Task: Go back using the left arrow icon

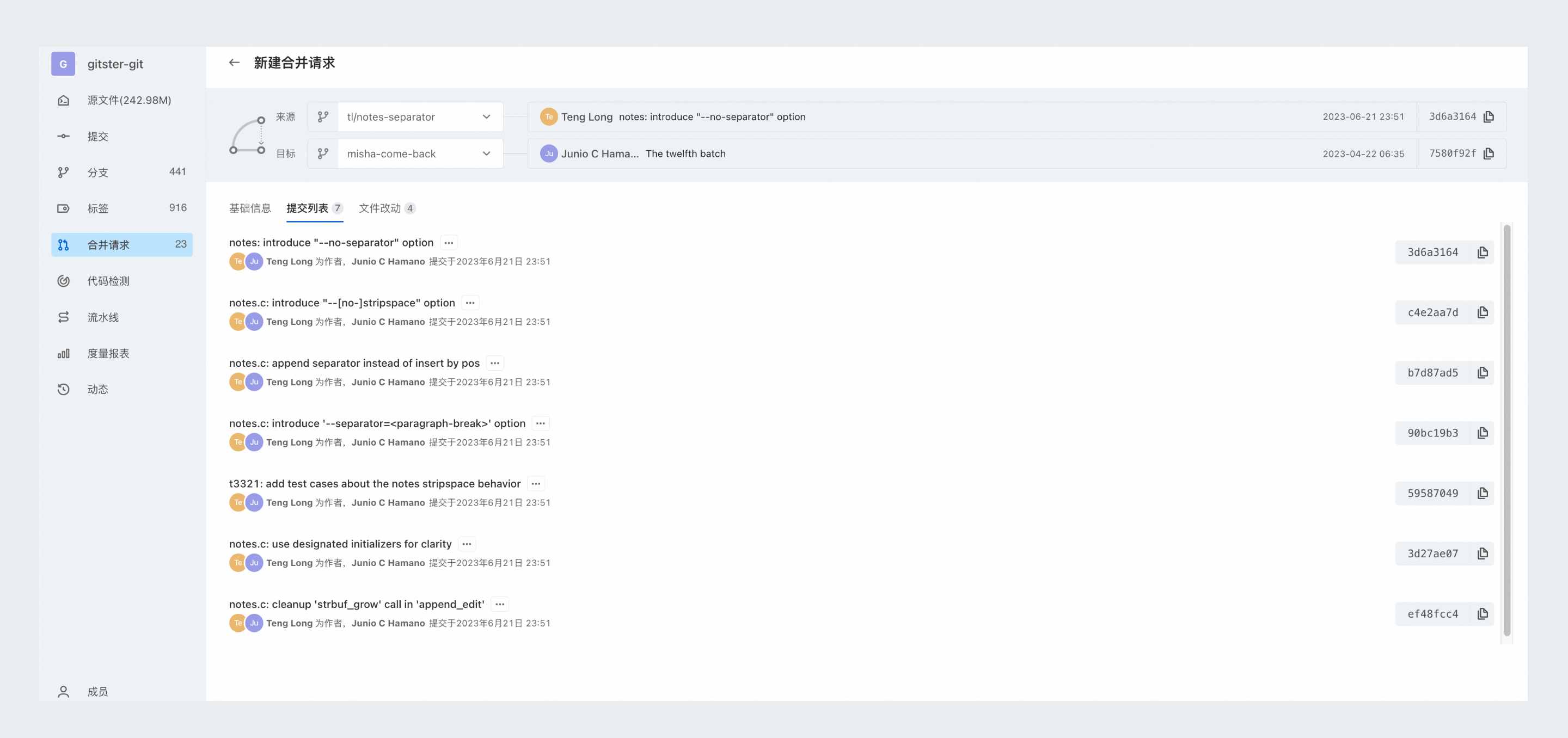Action: click(x=234, y=63)
